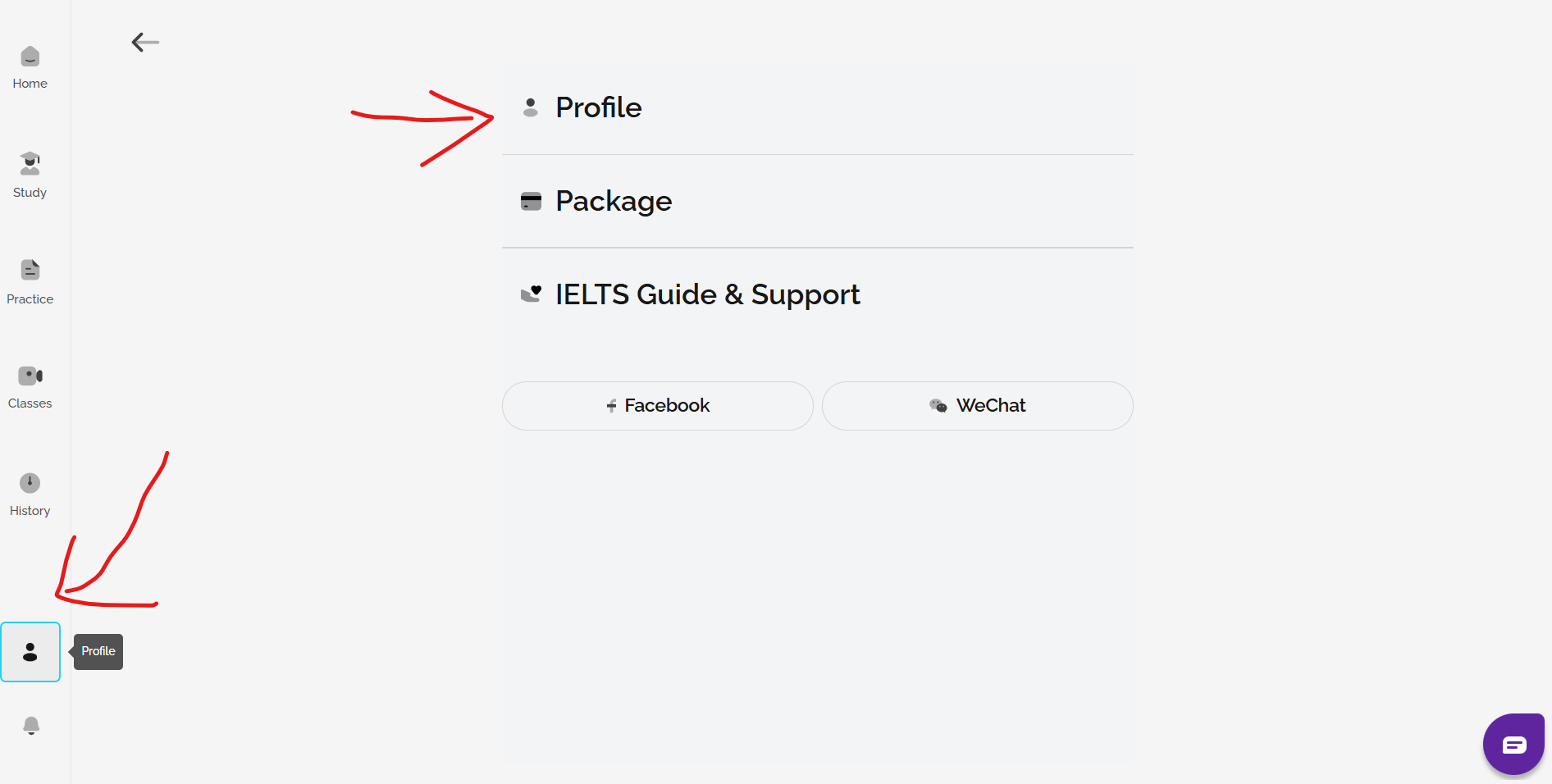View the History clock icon
This screenshot has height=784, width=1552.
pyautogui.click(x=30, y=483)
